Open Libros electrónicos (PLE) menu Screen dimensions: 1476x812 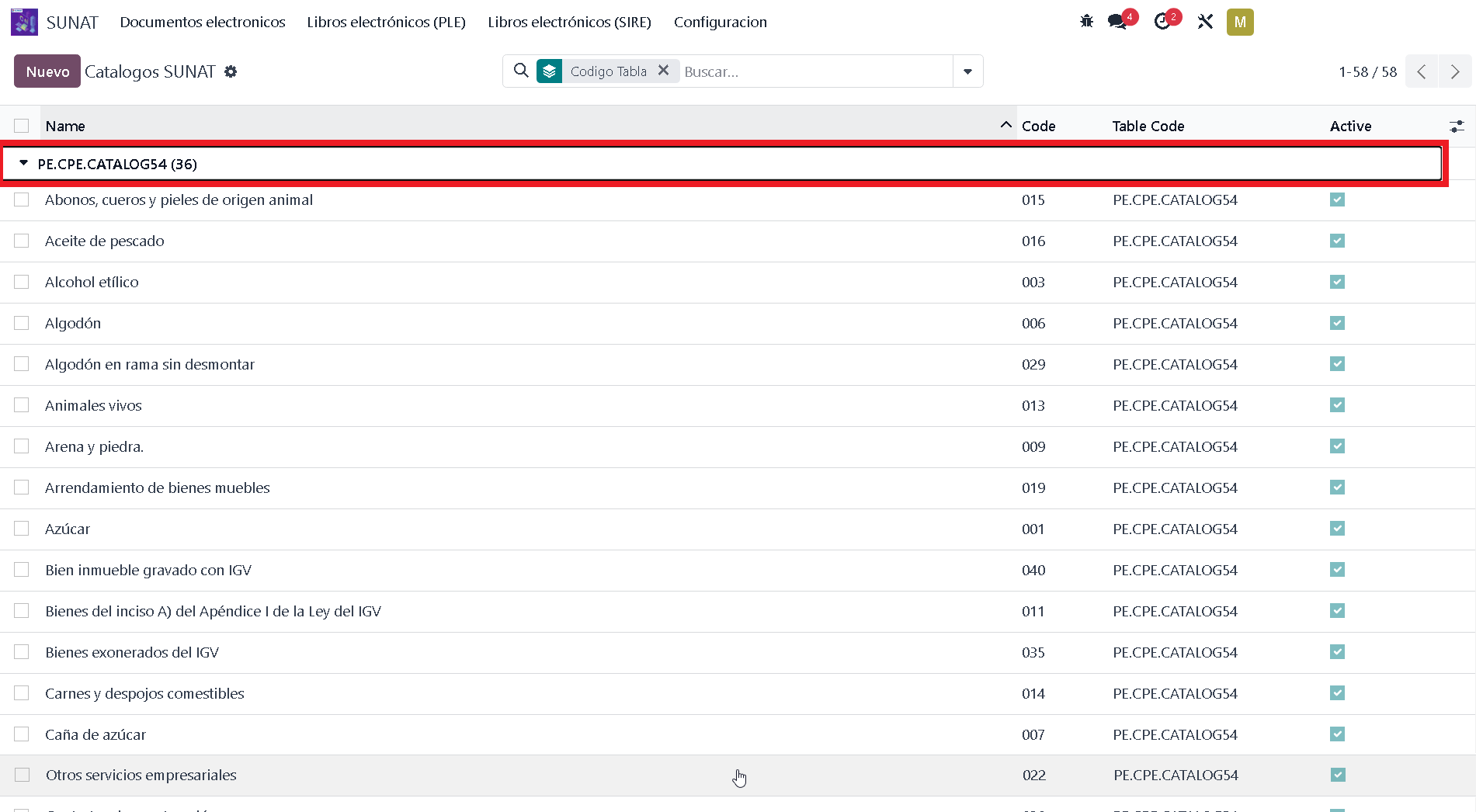[386, 22]
